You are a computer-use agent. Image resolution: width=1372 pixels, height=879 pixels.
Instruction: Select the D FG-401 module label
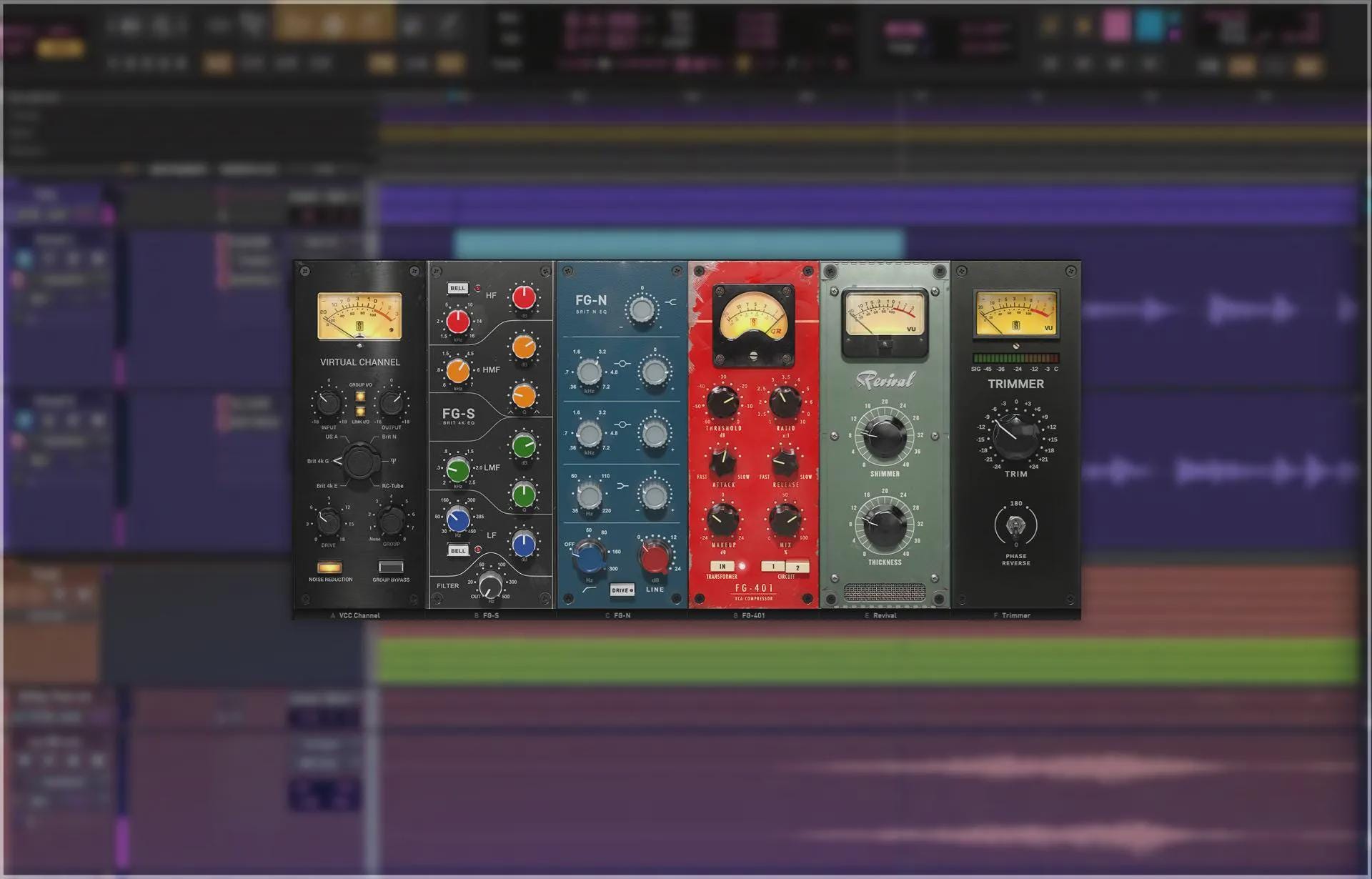coord(750,615)
